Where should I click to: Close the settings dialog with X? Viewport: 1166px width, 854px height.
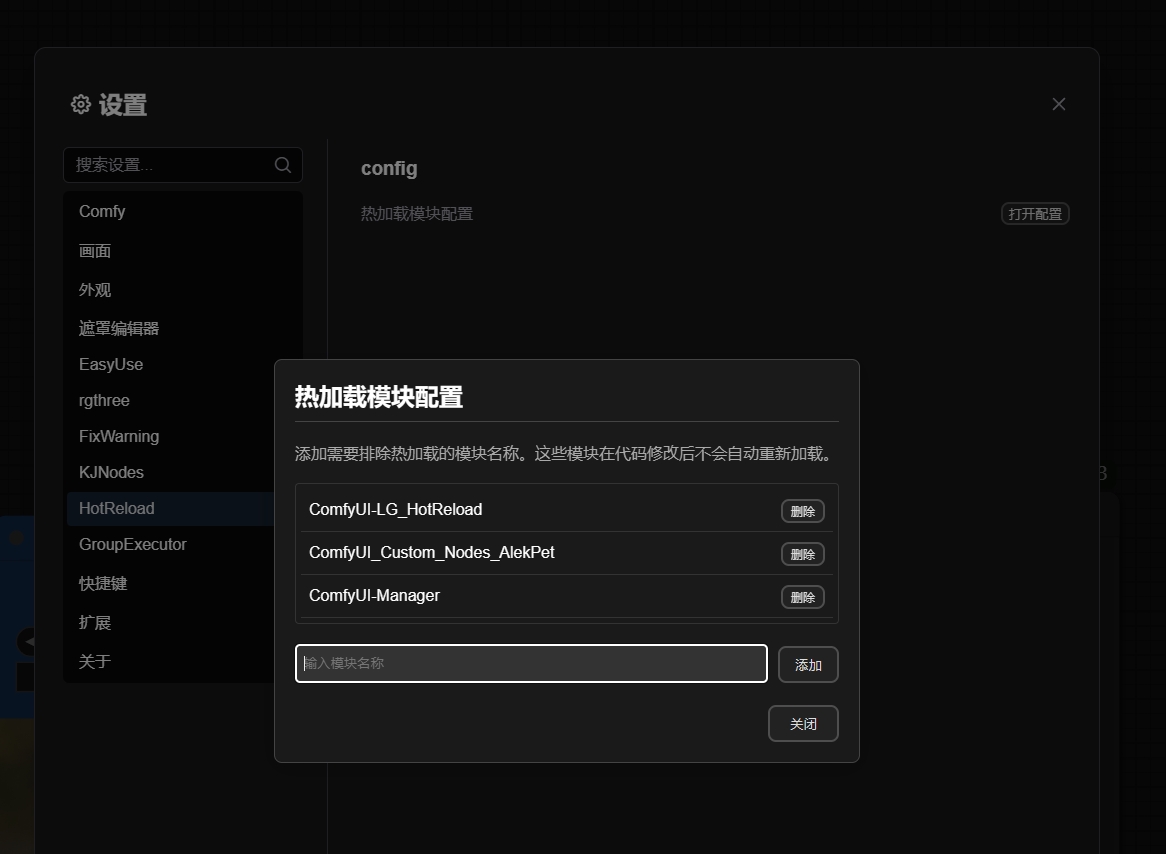tap(1059, 104)
